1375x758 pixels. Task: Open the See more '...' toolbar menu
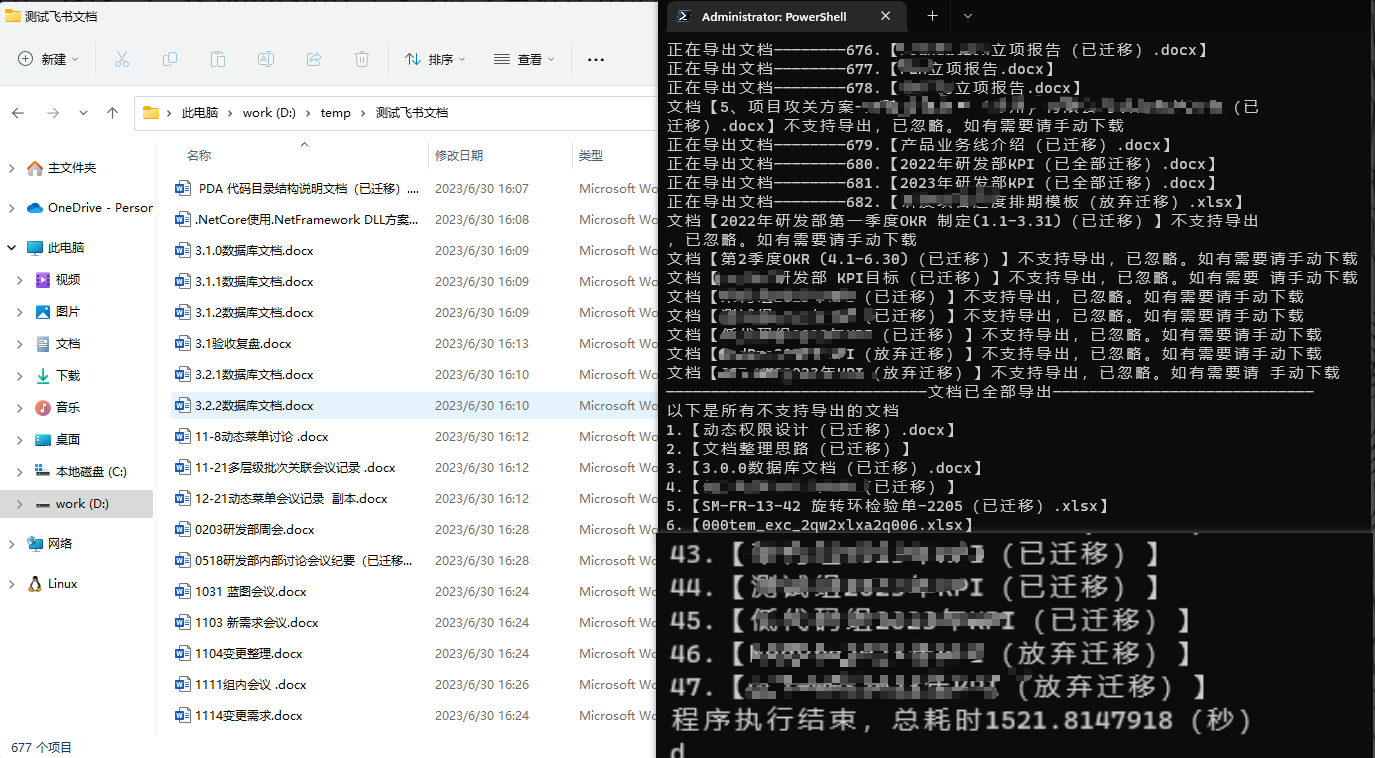(x=595, y=60)
